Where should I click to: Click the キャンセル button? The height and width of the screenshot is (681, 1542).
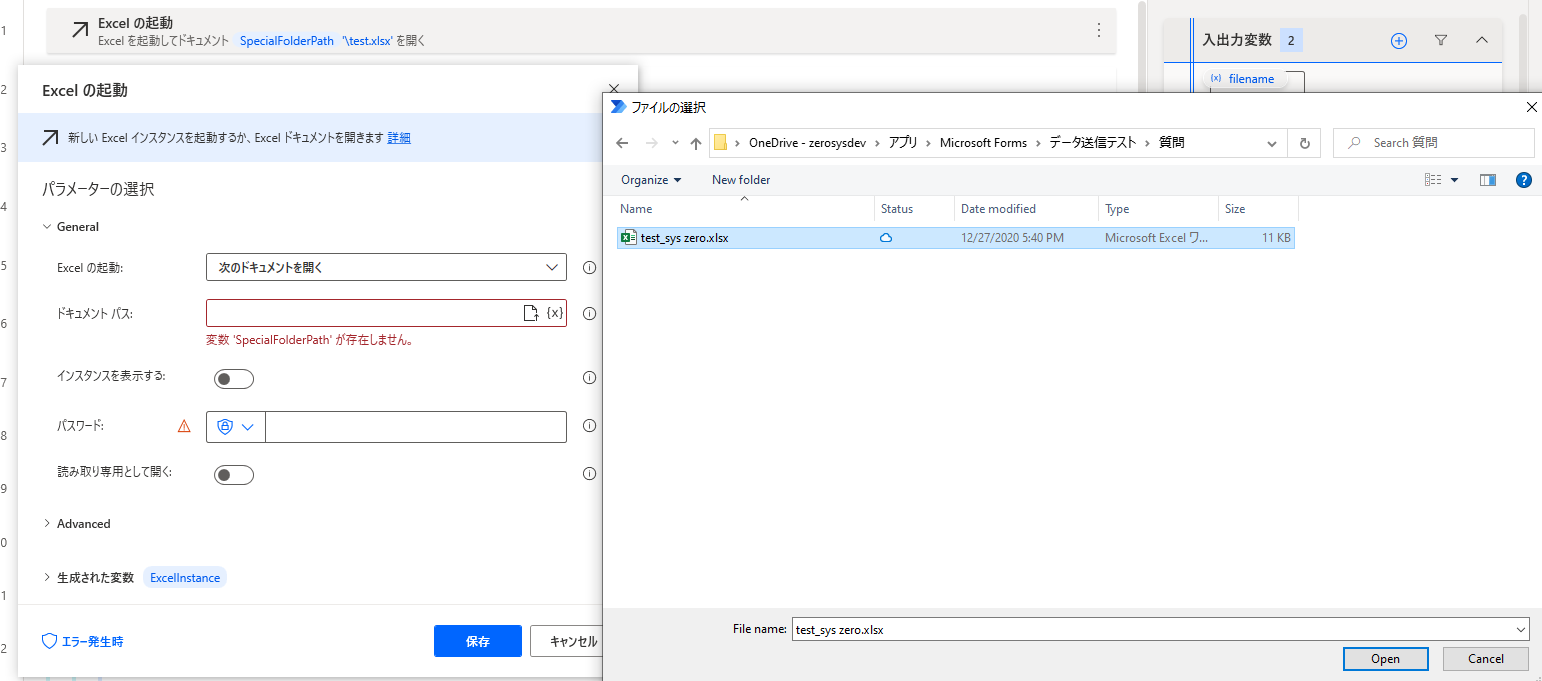click(567, 641)
